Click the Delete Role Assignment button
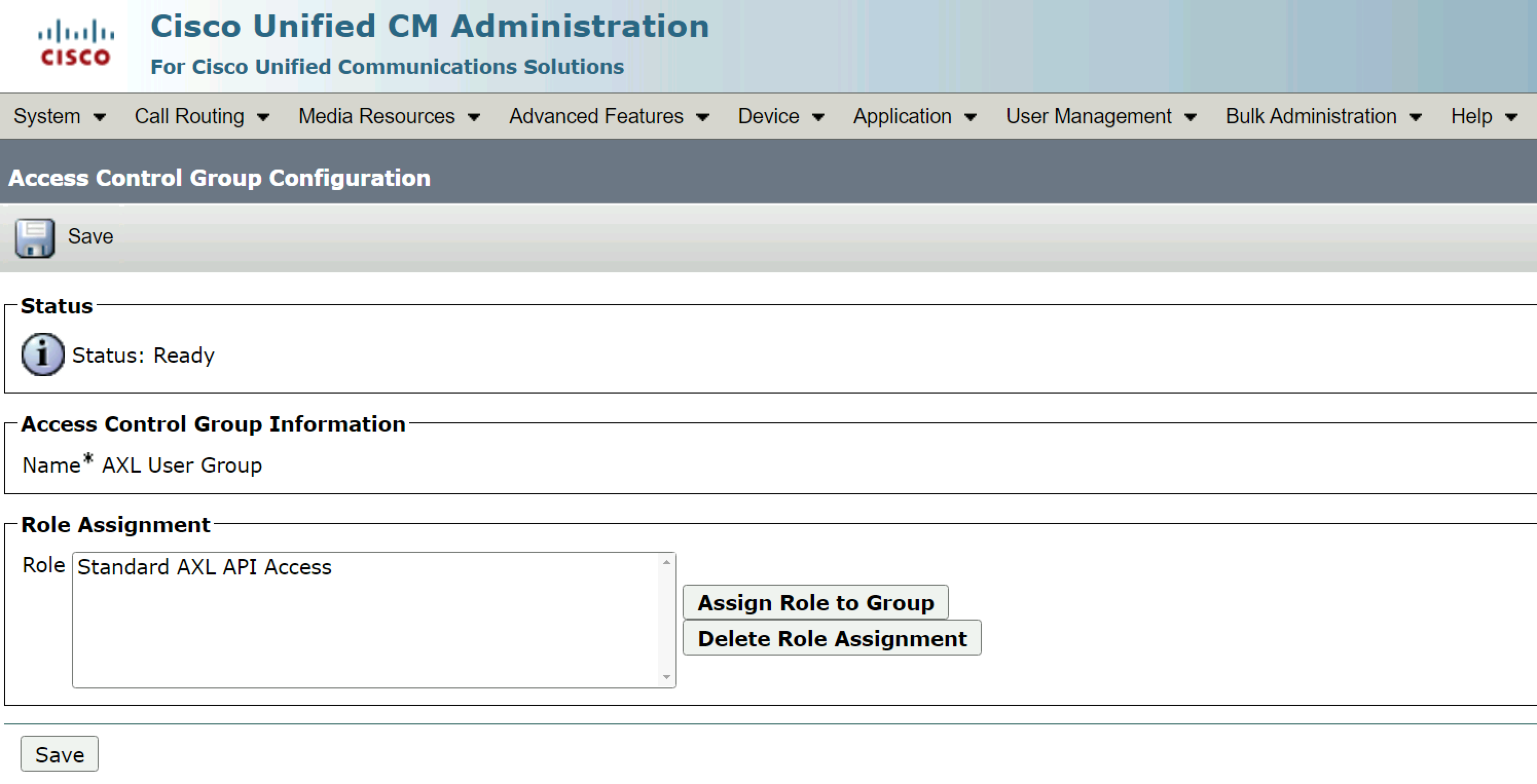 tap(832, 638)
